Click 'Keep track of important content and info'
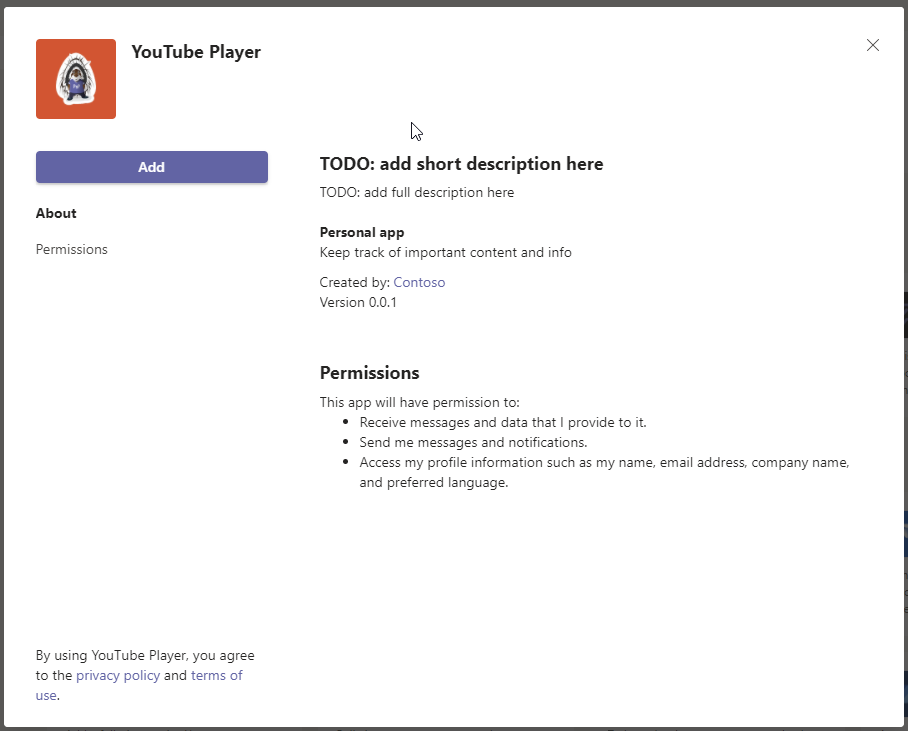 pyautogui.click(x=446, y=253)
